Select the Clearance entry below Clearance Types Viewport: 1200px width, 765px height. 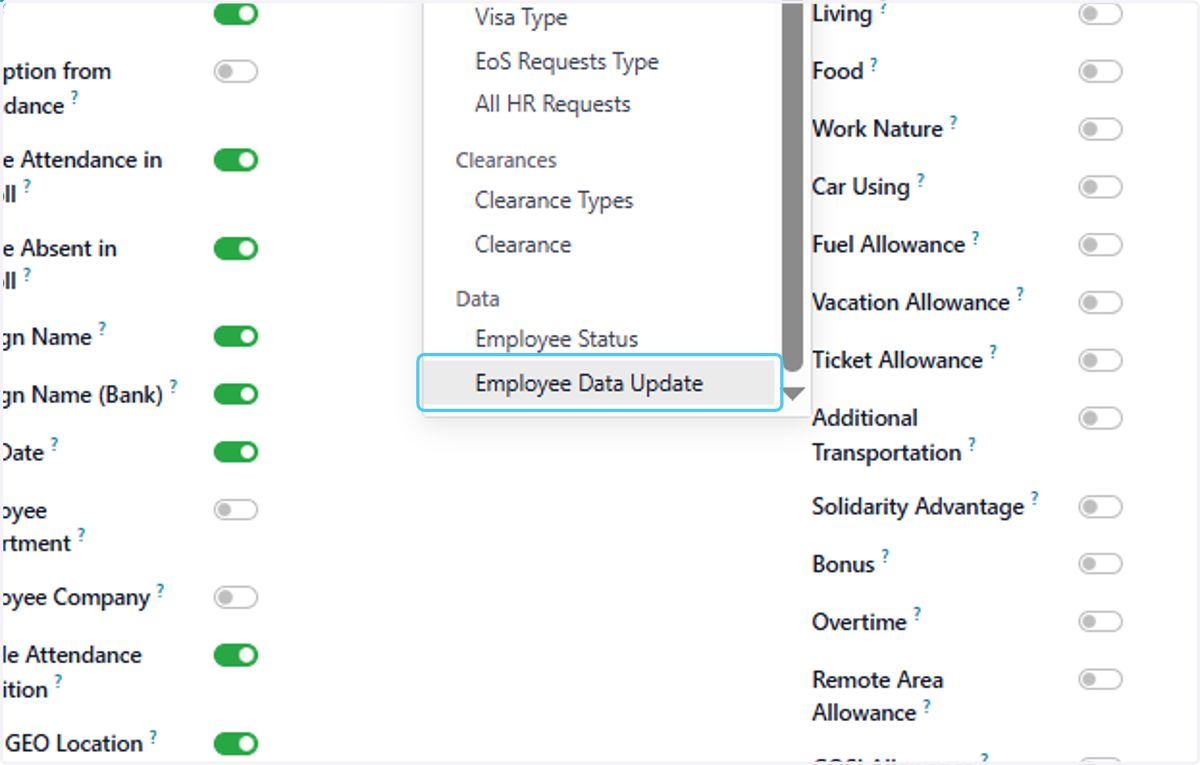pyautogui.click(x=523, y=245)
